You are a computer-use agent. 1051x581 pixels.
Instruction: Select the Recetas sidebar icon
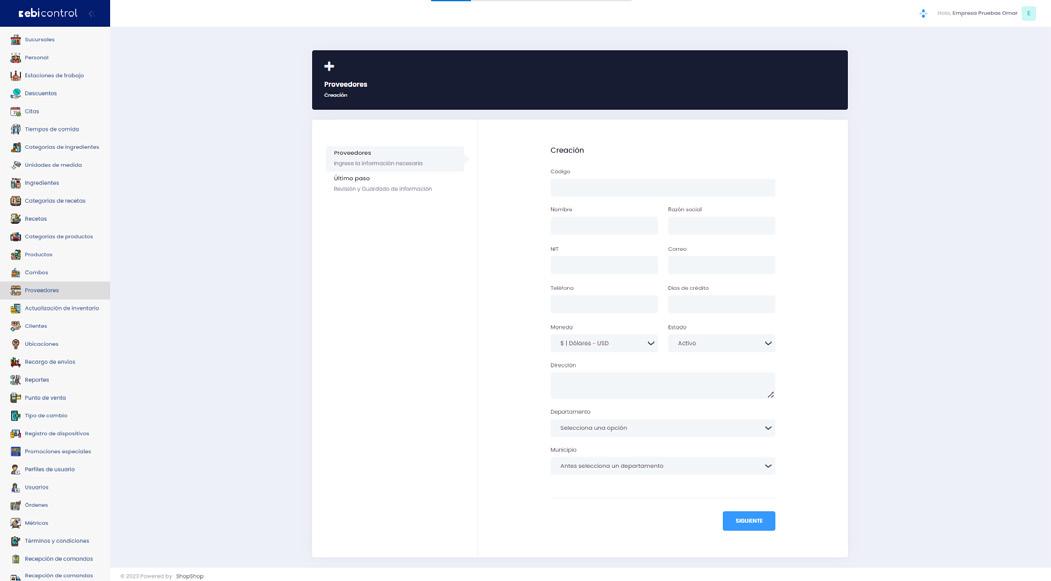tap(15, 218)
